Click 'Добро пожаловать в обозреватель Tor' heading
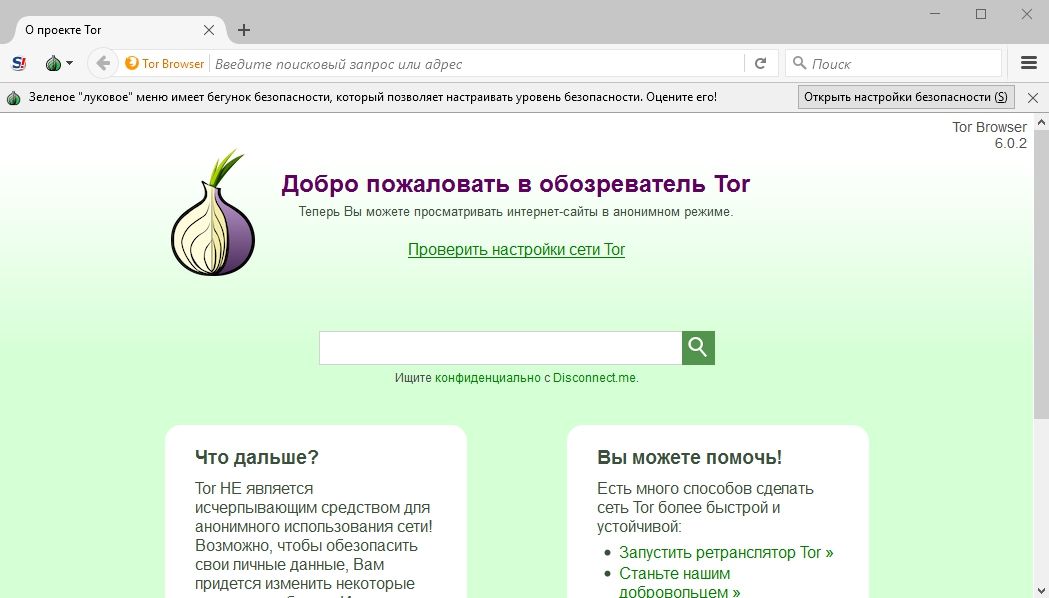This screenshot has width=1049, height=598. 516,184
